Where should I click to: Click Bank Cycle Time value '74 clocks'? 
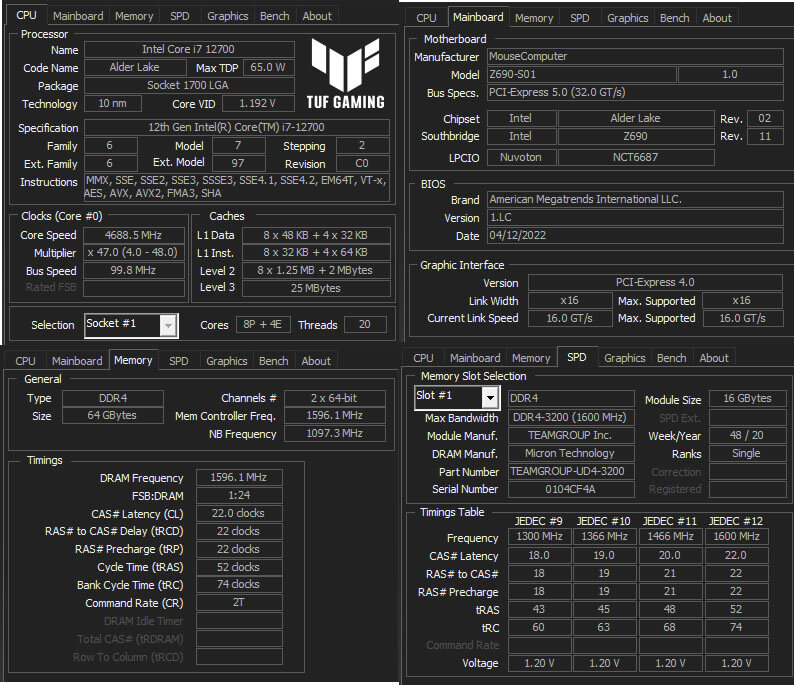tap(239, 584)
